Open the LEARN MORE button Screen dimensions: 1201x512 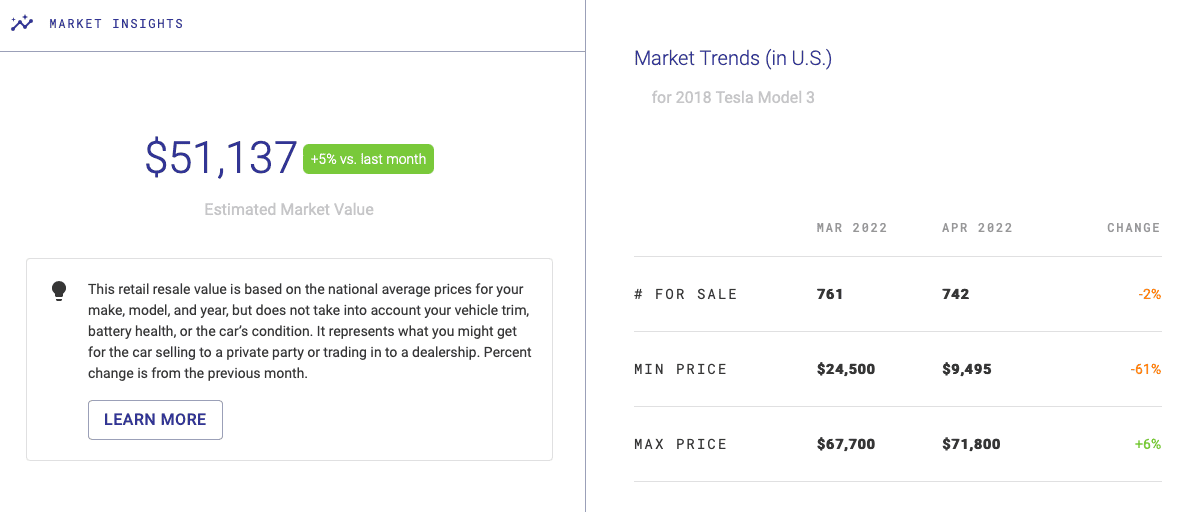155,420
